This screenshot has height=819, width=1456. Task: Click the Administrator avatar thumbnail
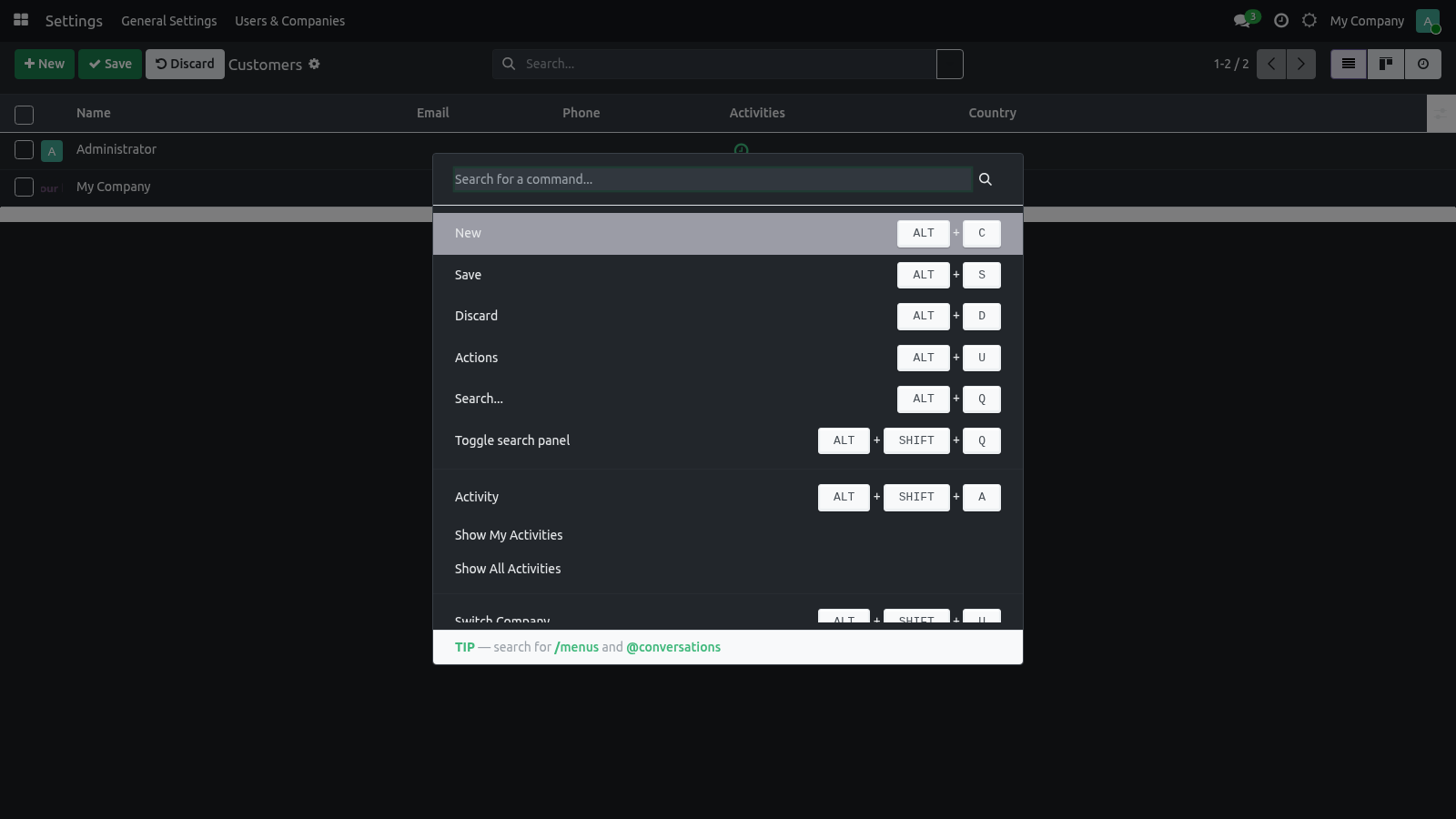(52, 151)
